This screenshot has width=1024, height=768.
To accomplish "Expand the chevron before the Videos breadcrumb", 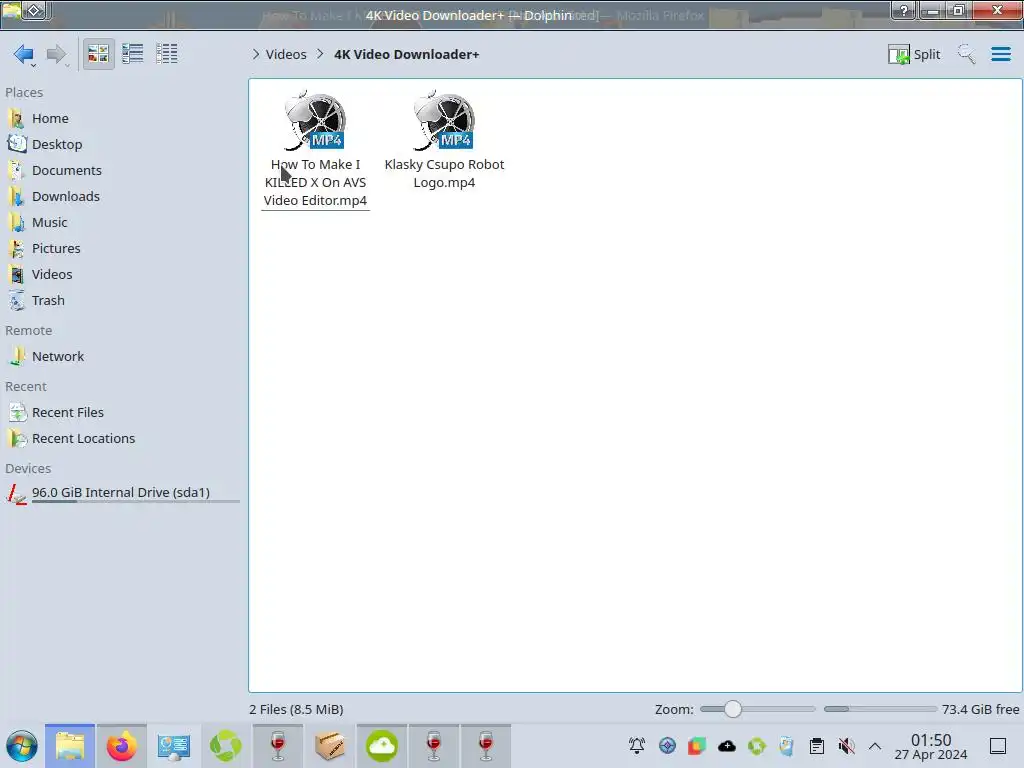I will (x=255, y=54).
